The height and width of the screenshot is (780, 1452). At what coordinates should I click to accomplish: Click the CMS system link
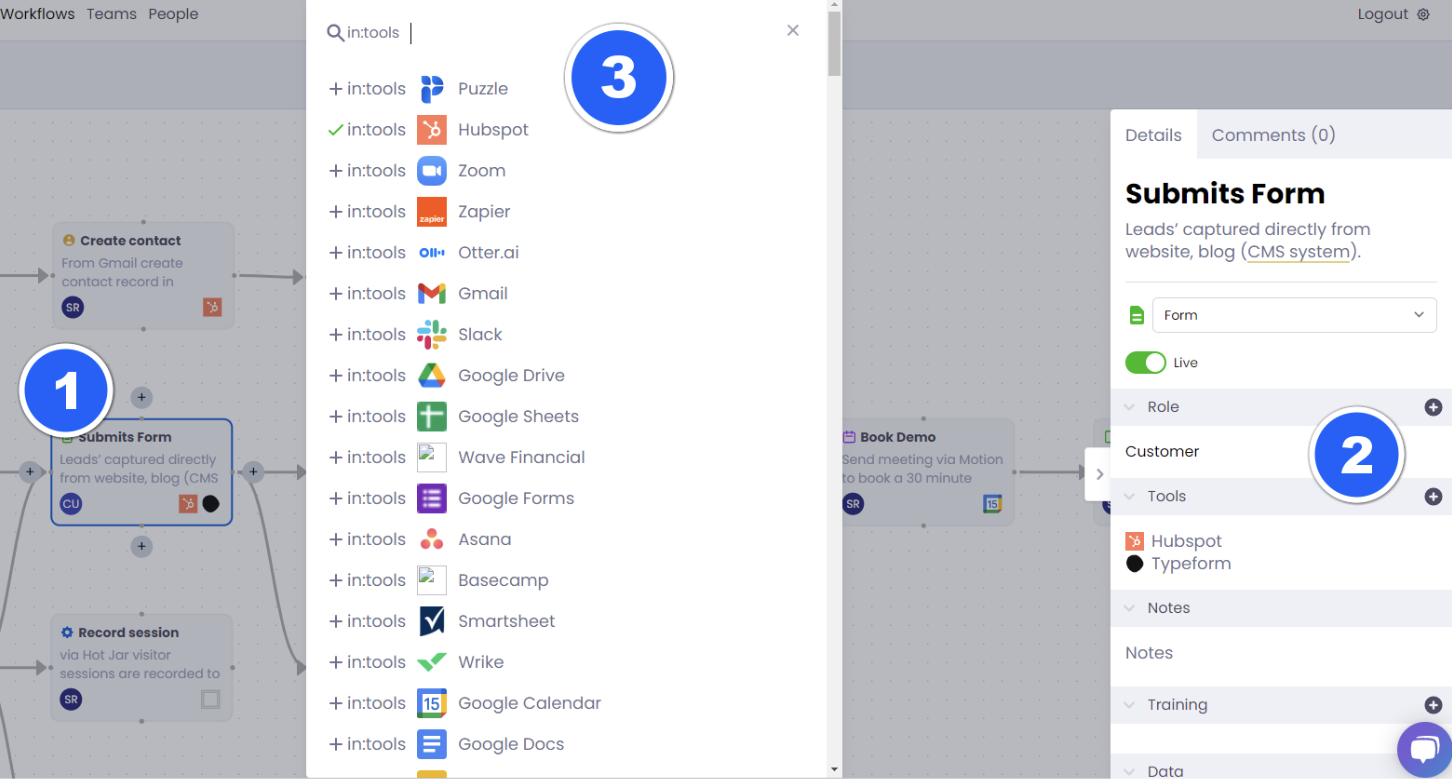tap(1299, 252)
